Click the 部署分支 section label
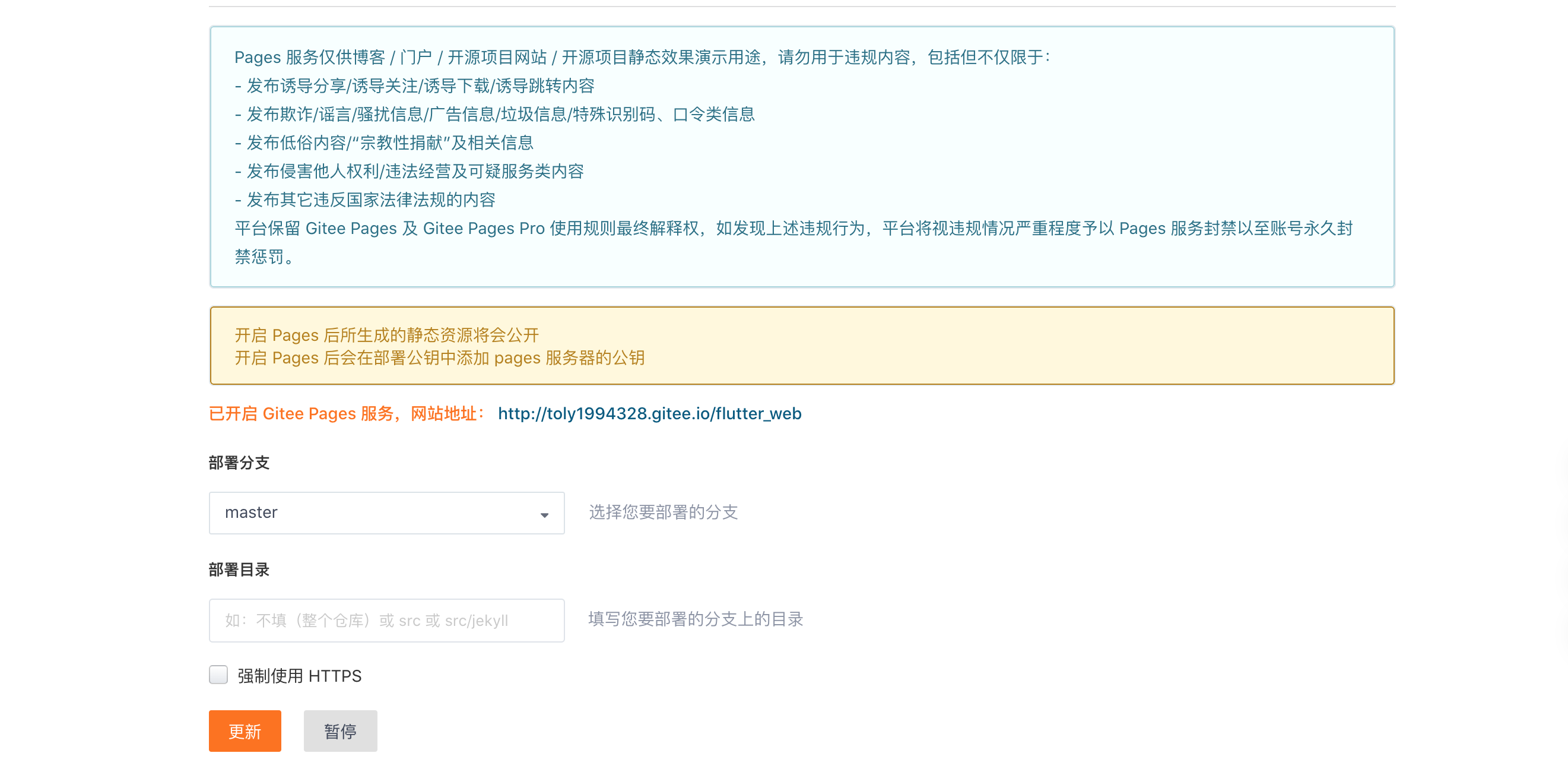The height and width of the screenshot is (772, 1568). point(239,463)
